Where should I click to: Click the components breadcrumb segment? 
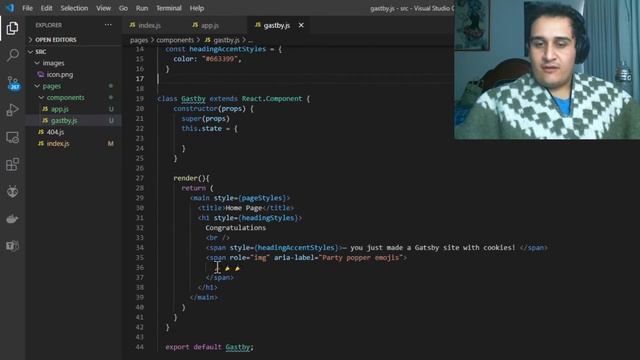click(175, 40)
